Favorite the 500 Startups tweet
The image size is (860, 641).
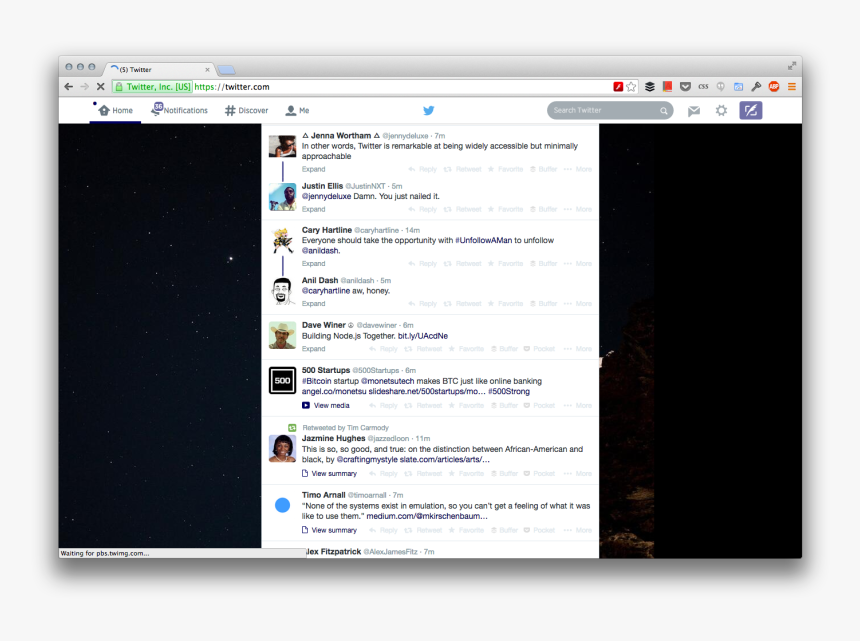(466, 406)
